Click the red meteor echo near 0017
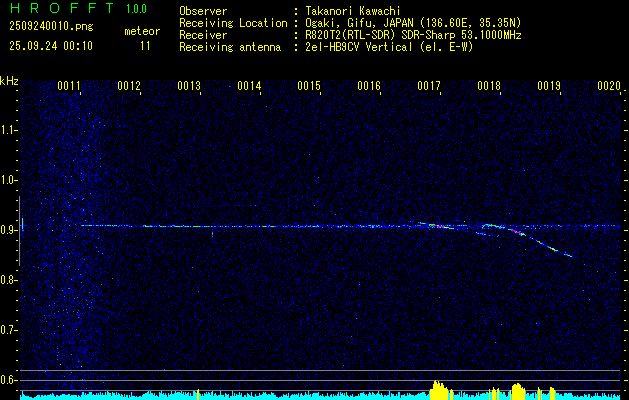The height and width of the screenshot is (400, 629). pyautogui.click(x=441, y=227)
